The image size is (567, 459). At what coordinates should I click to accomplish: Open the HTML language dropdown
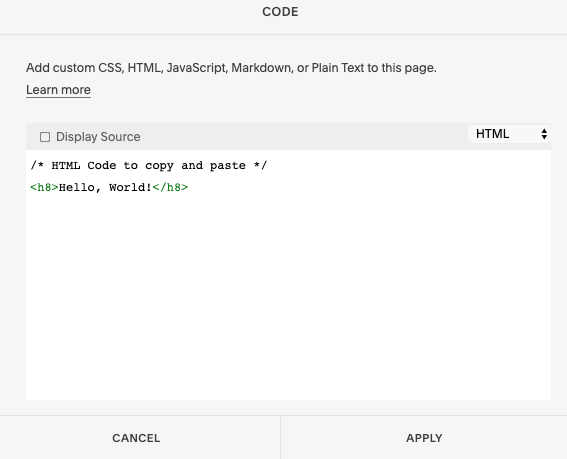point(509,134)
